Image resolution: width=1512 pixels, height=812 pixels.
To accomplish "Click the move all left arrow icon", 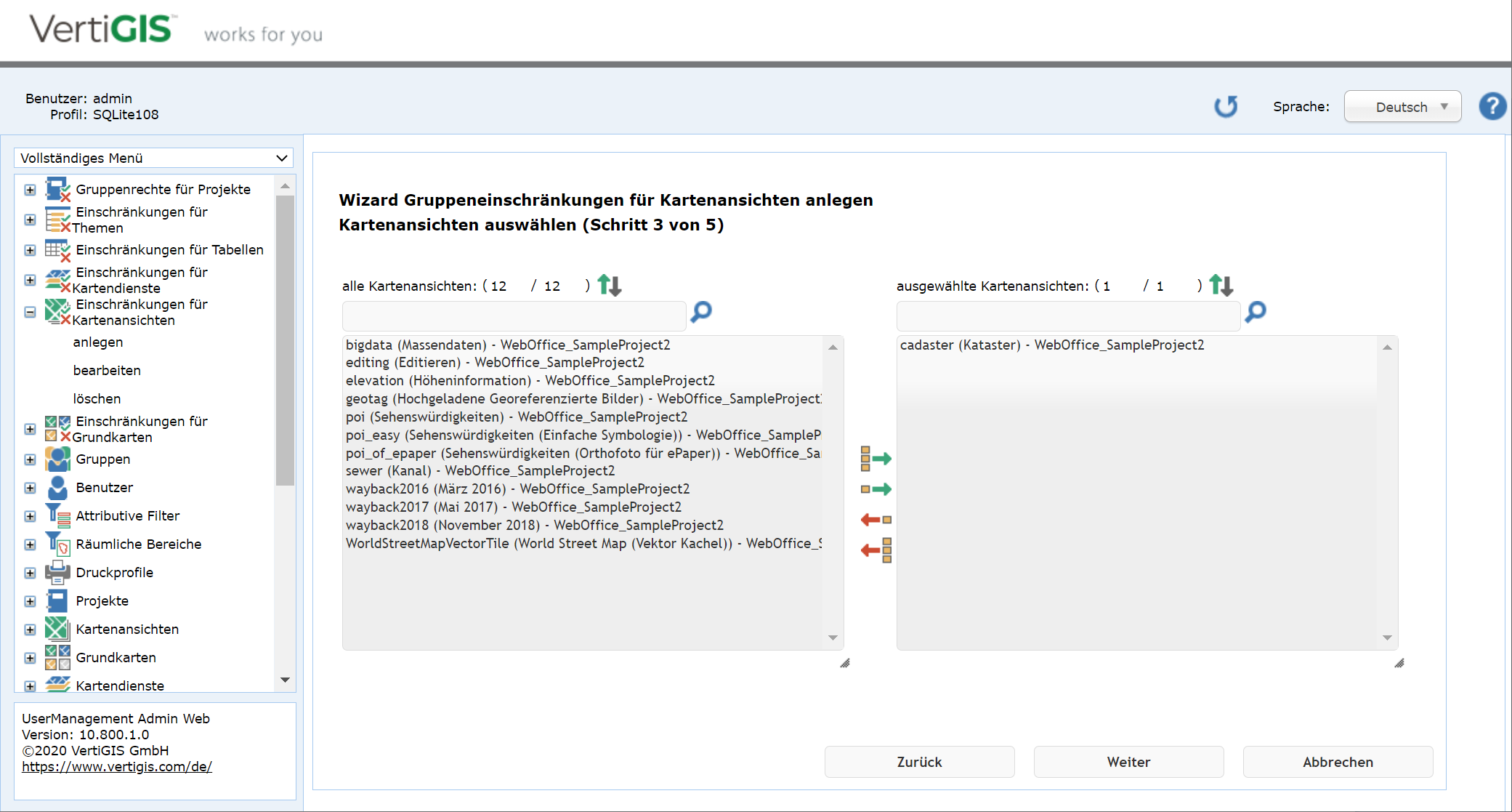I will click(x=876, y=550).
